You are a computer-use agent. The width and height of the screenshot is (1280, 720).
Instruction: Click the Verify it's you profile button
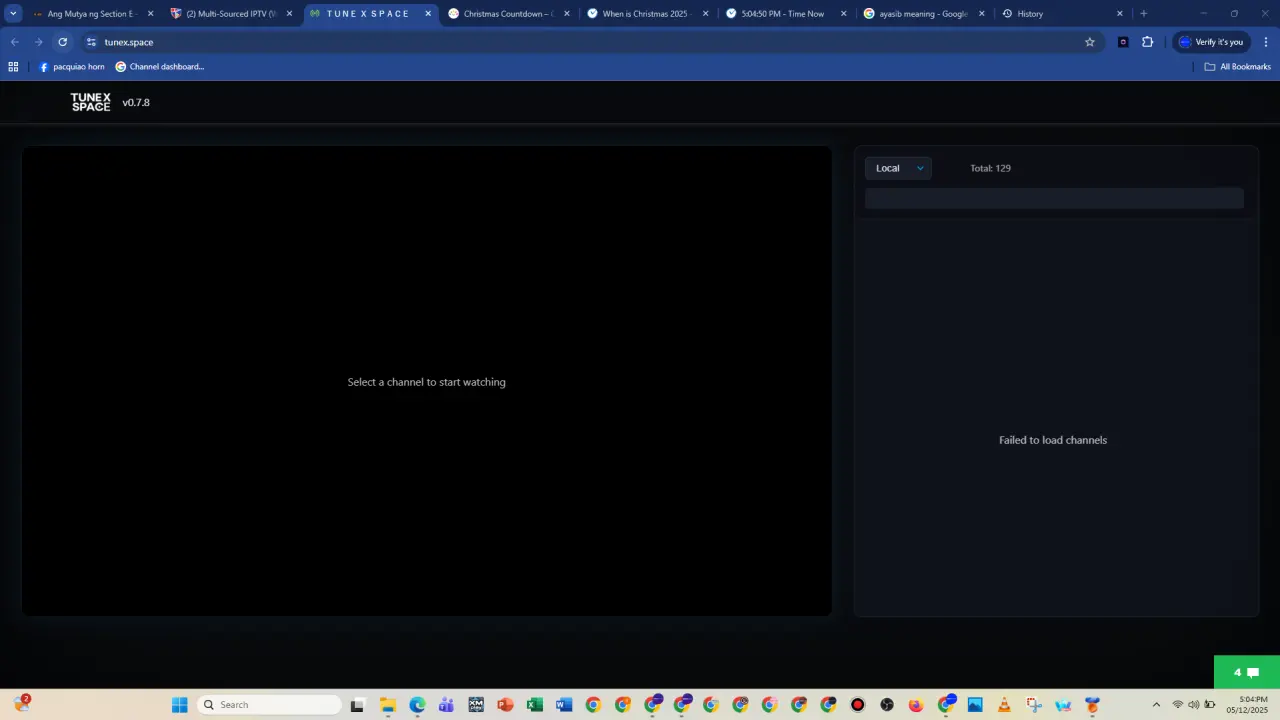coord(1211,42)
